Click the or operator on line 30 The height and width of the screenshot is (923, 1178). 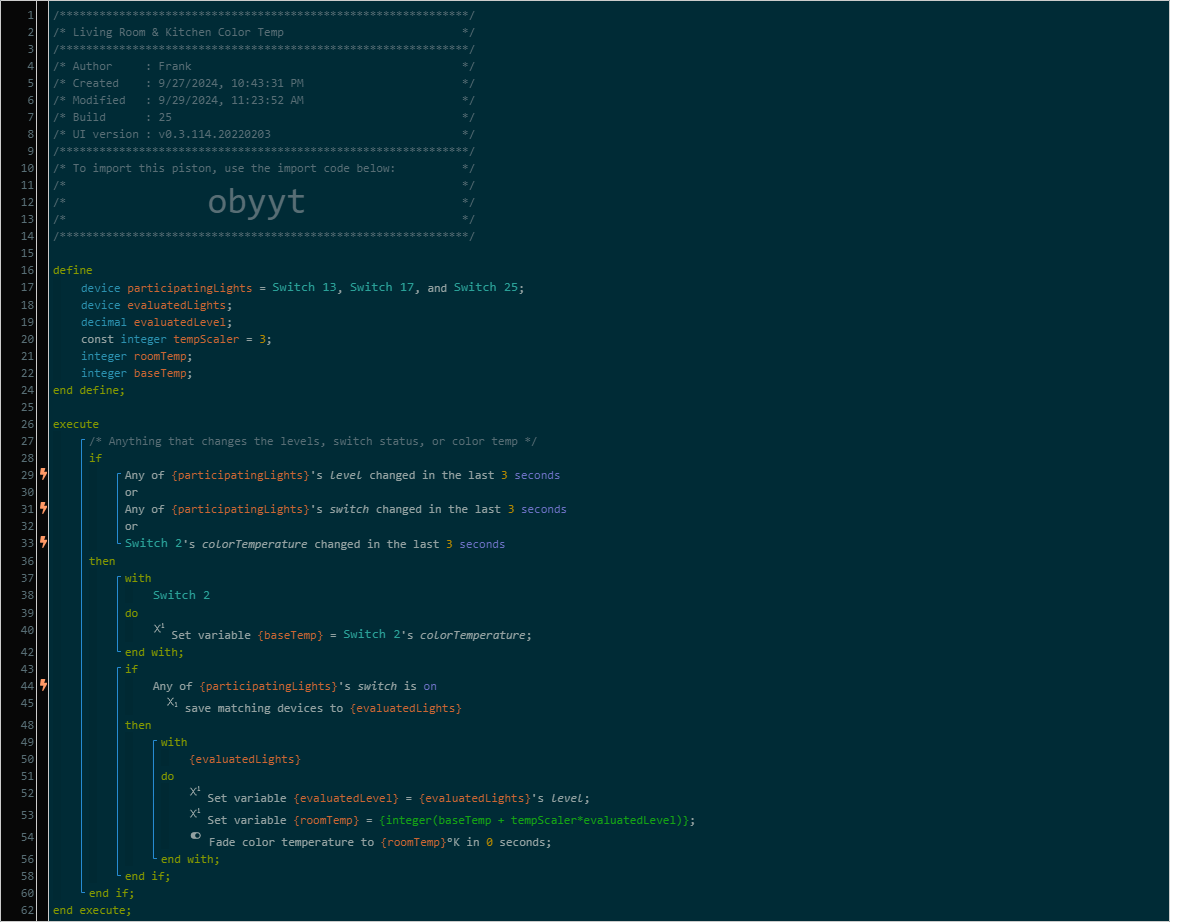tap(131, 493)
